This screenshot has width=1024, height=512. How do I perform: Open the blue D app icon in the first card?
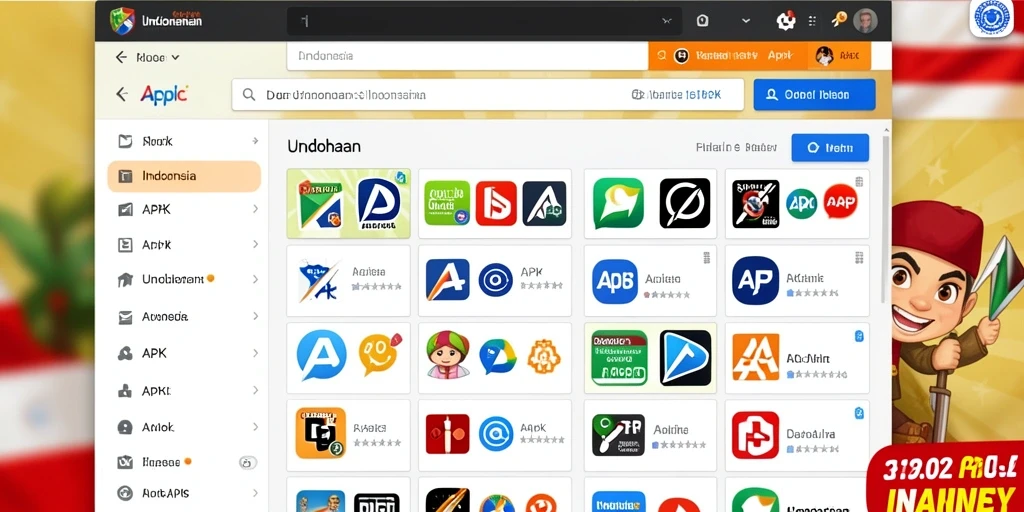pyautogui.click(x=379, y=203)
